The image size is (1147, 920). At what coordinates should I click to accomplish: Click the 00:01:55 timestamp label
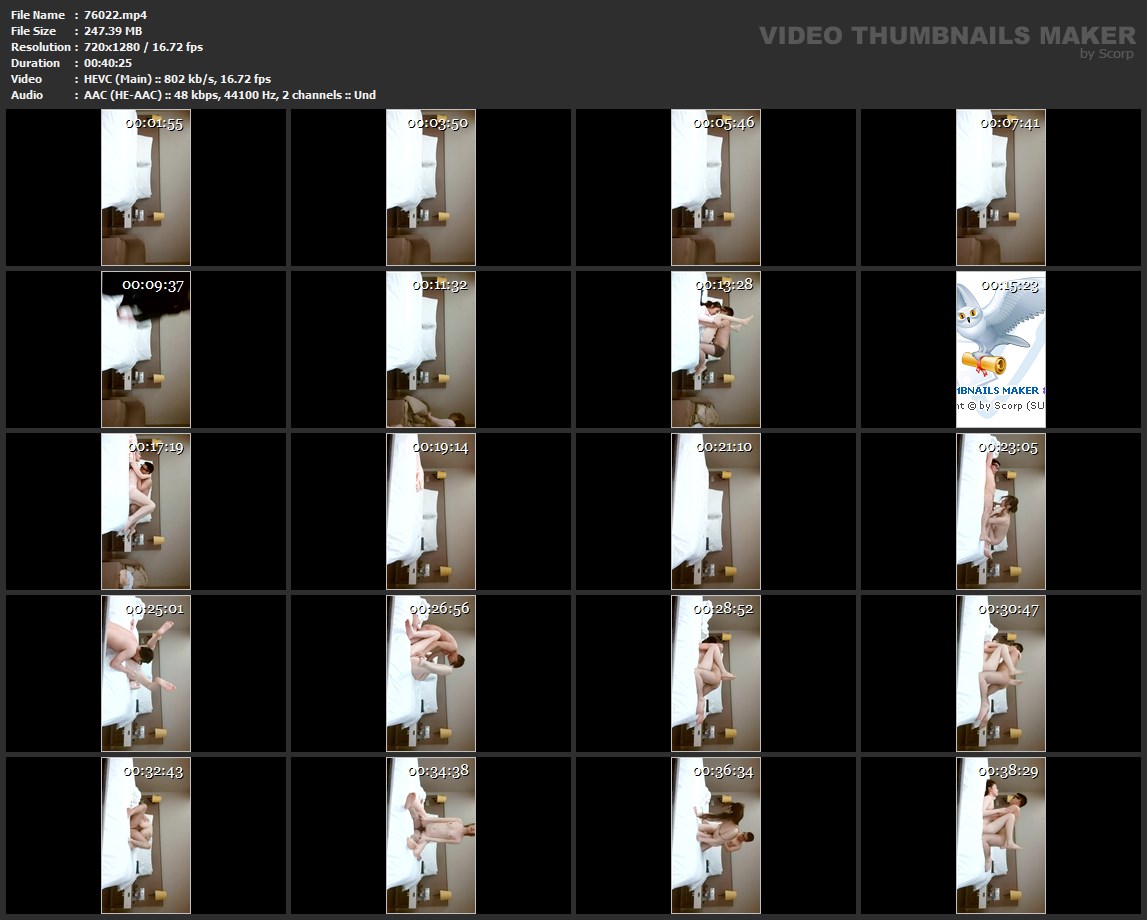coord(153,123)
